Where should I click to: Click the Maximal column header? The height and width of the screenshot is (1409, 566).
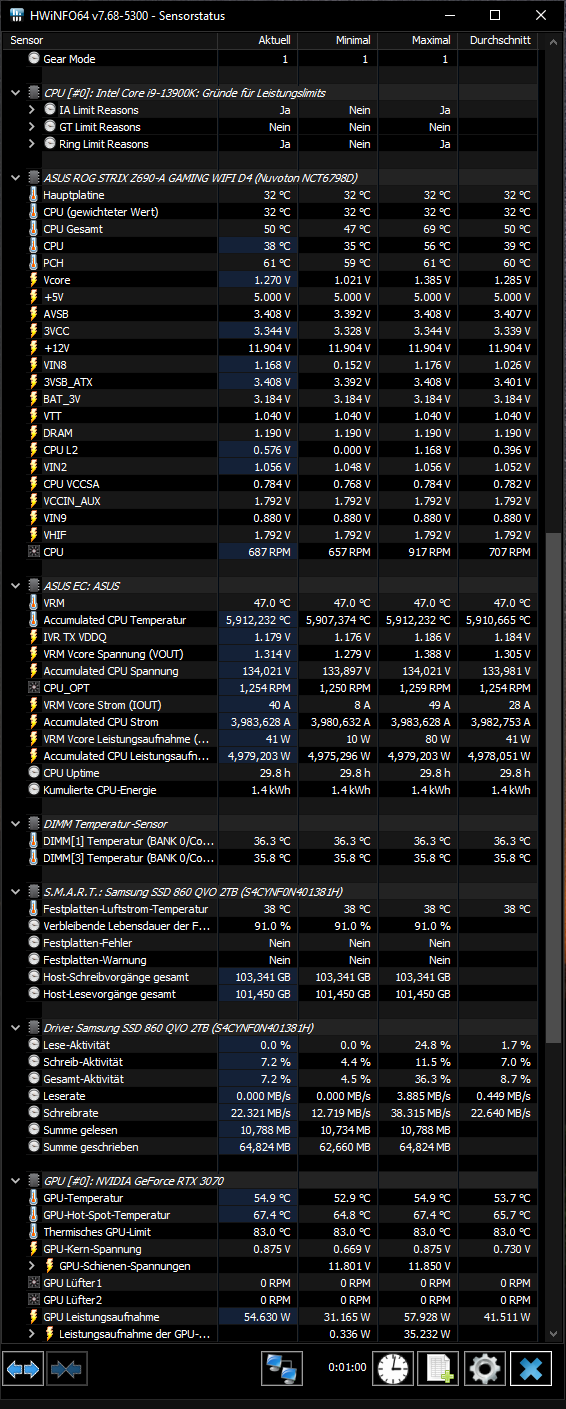[x=417, y=41]
